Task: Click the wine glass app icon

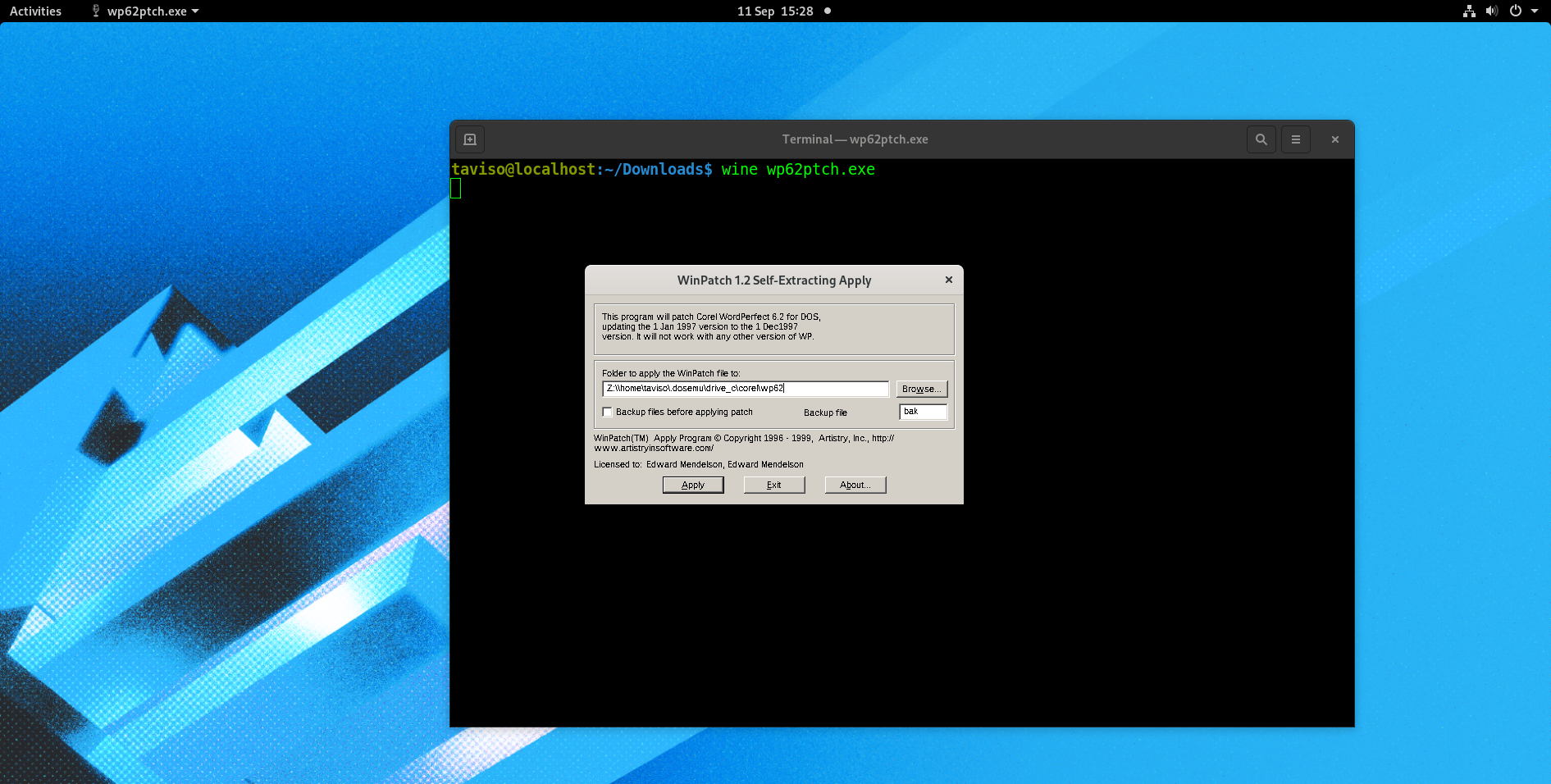Action: coord(96,11)
